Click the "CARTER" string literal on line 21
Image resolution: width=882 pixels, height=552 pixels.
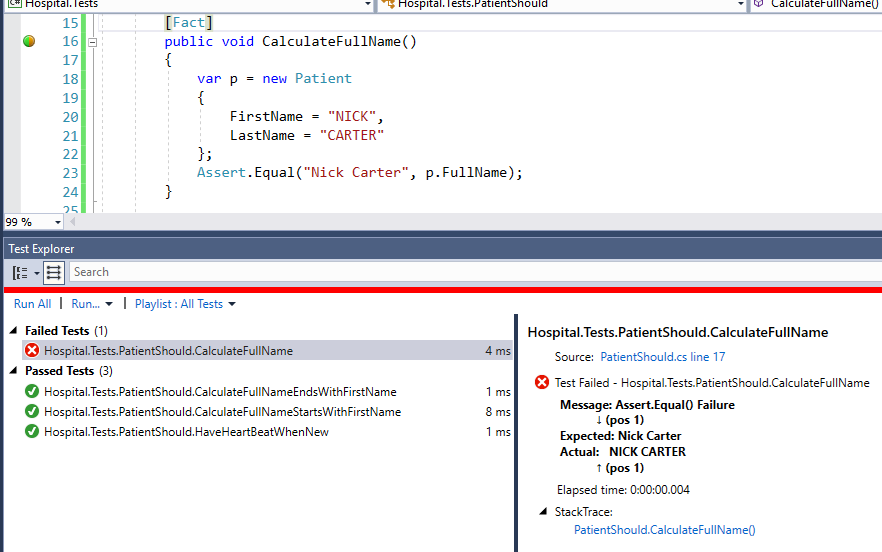[352, 136]
